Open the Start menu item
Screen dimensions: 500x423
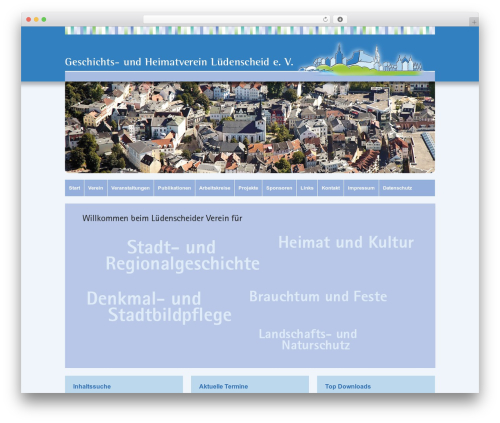point(74,188)
